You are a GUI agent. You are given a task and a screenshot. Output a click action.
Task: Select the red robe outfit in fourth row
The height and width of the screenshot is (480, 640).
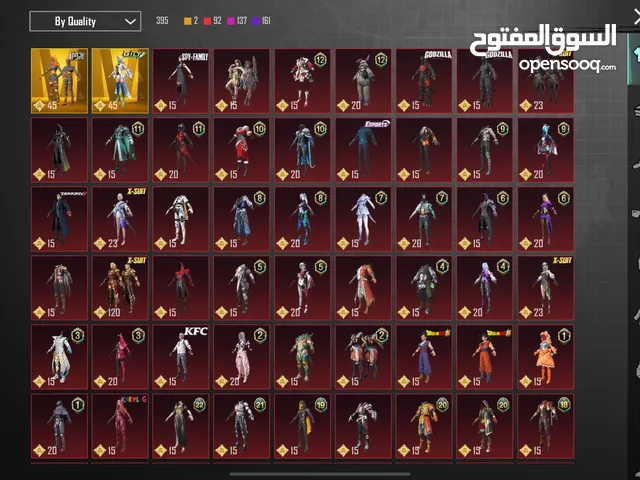[x=363, y=288]
